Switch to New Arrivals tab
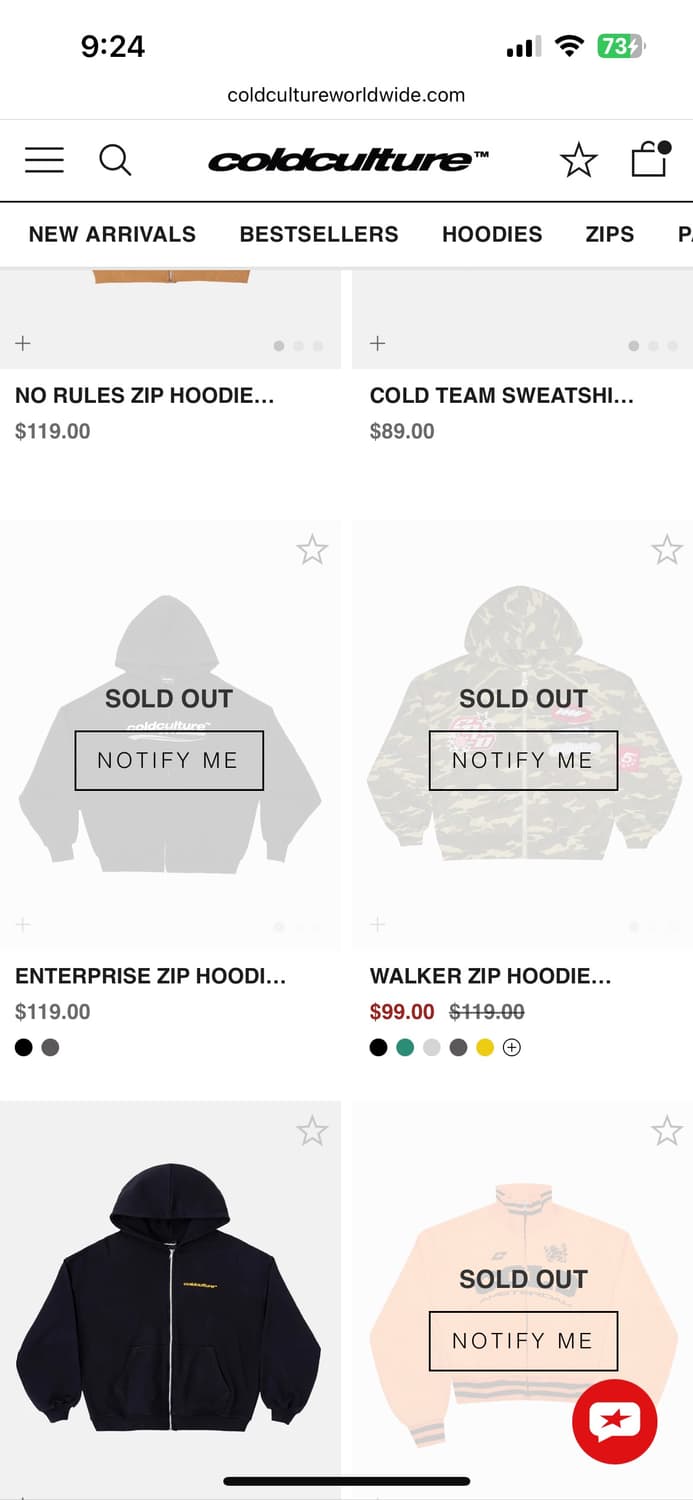 [x=112, y=234]
